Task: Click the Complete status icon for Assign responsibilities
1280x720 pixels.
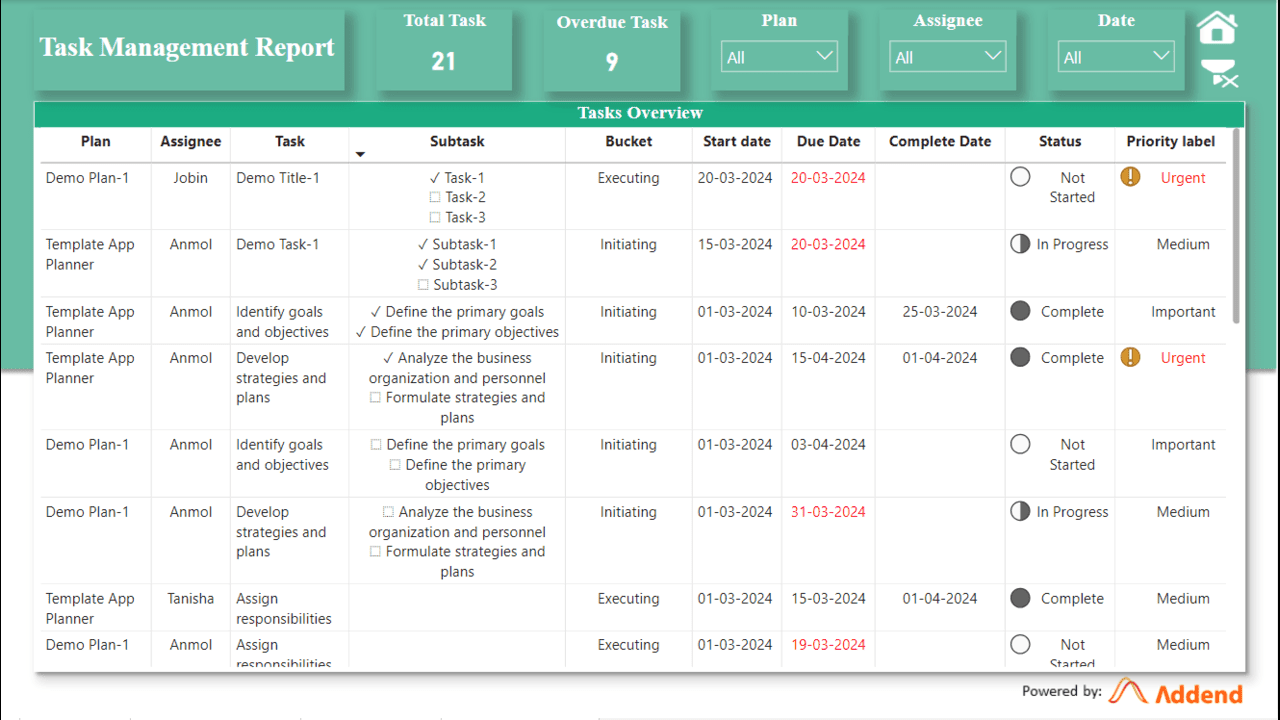Action: click(1020, 598)
